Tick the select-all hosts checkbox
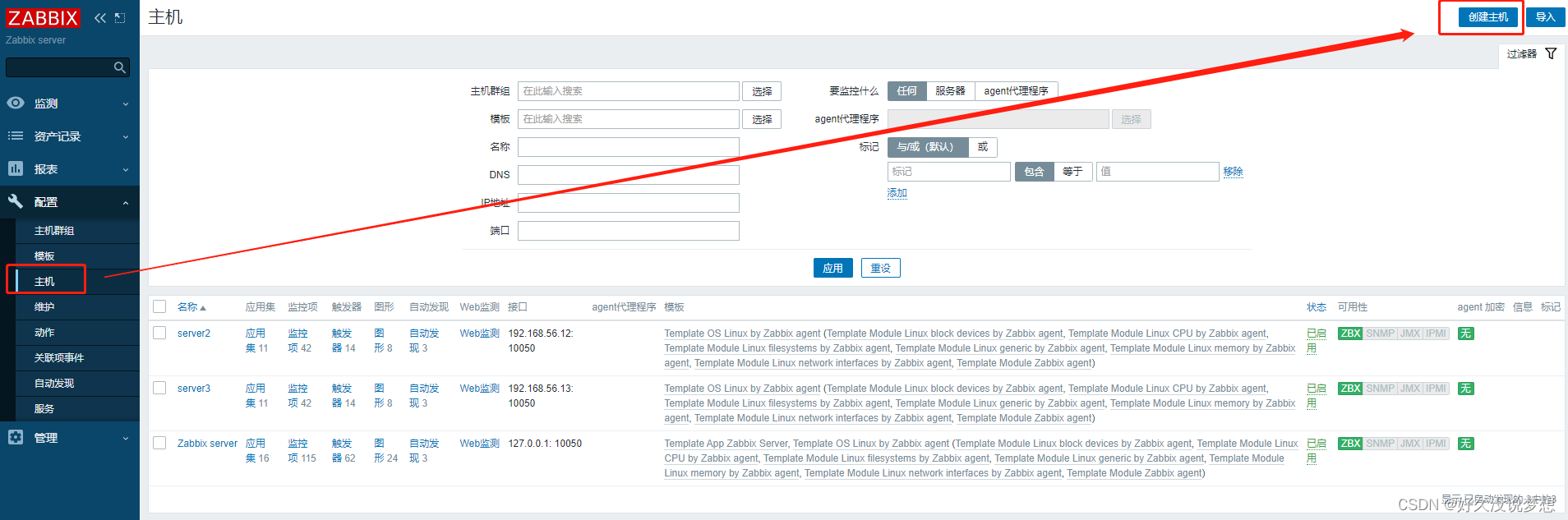This screenshot has height=520, width=1568. [x=159, y=306]
